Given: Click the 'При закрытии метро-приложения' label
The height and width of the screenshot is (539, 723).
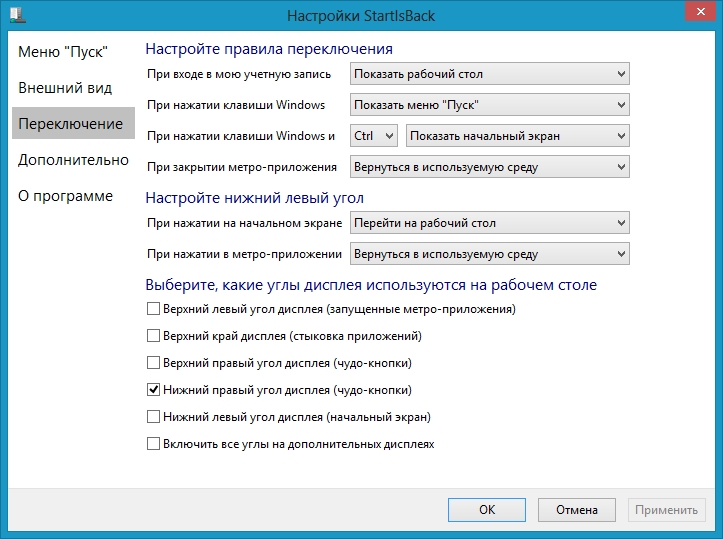Looking at the screenshot, I should 242,167.
